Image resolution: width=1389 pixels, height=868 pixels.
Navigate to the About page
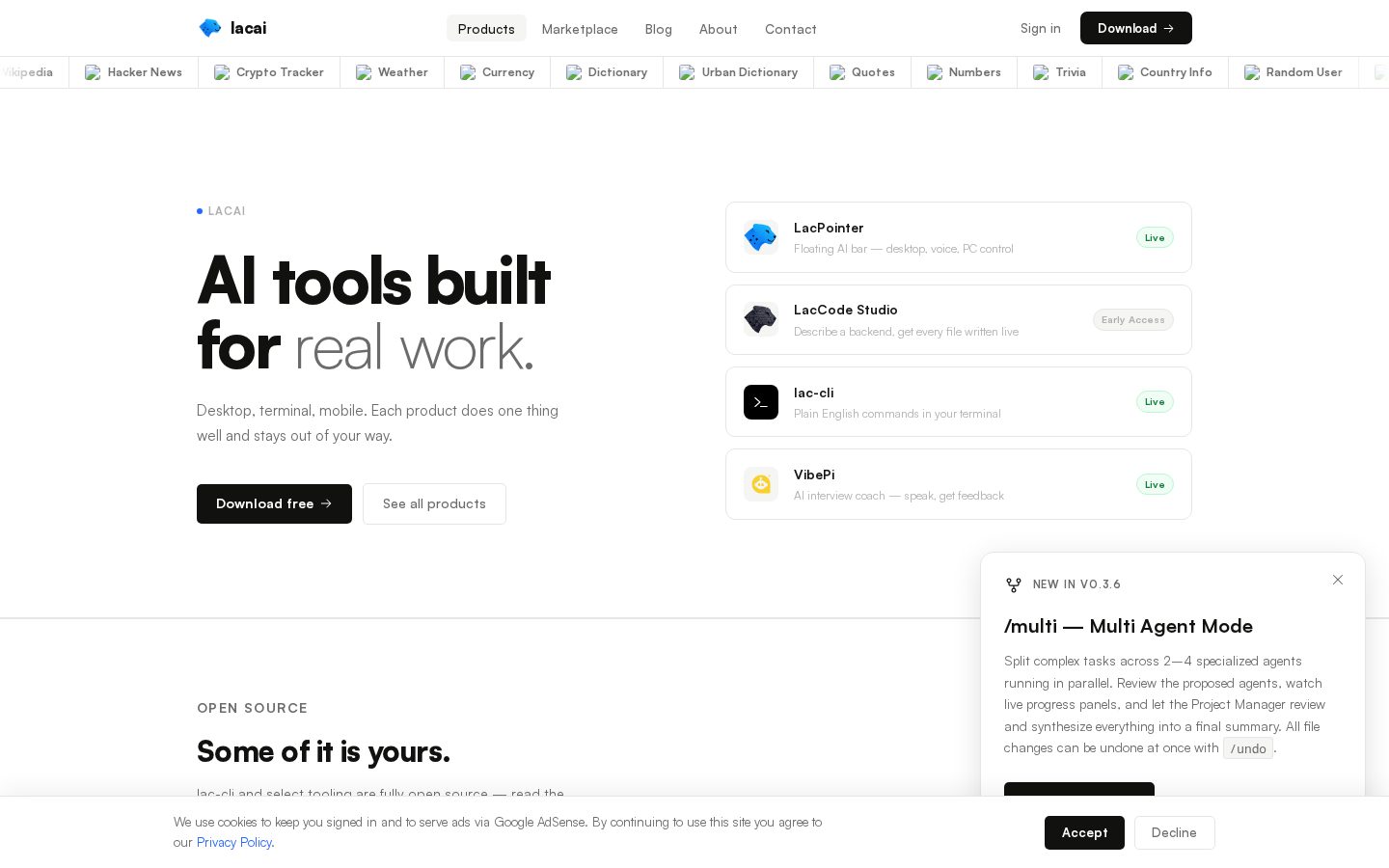tap(719, 29)
